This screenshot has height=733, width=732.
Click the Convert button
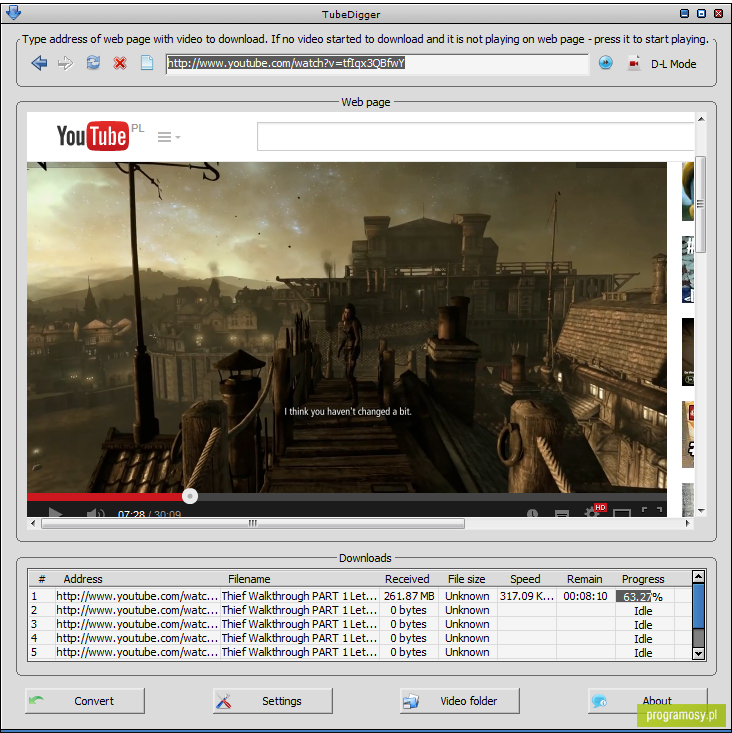85,701
